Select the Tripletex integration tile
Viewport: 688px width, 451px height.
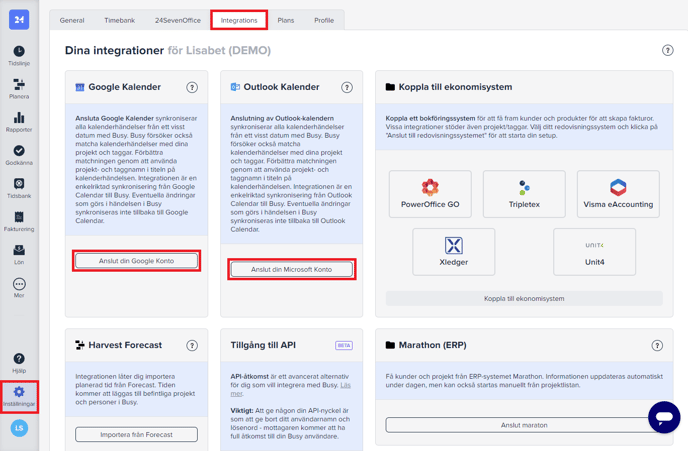[524, 194]
